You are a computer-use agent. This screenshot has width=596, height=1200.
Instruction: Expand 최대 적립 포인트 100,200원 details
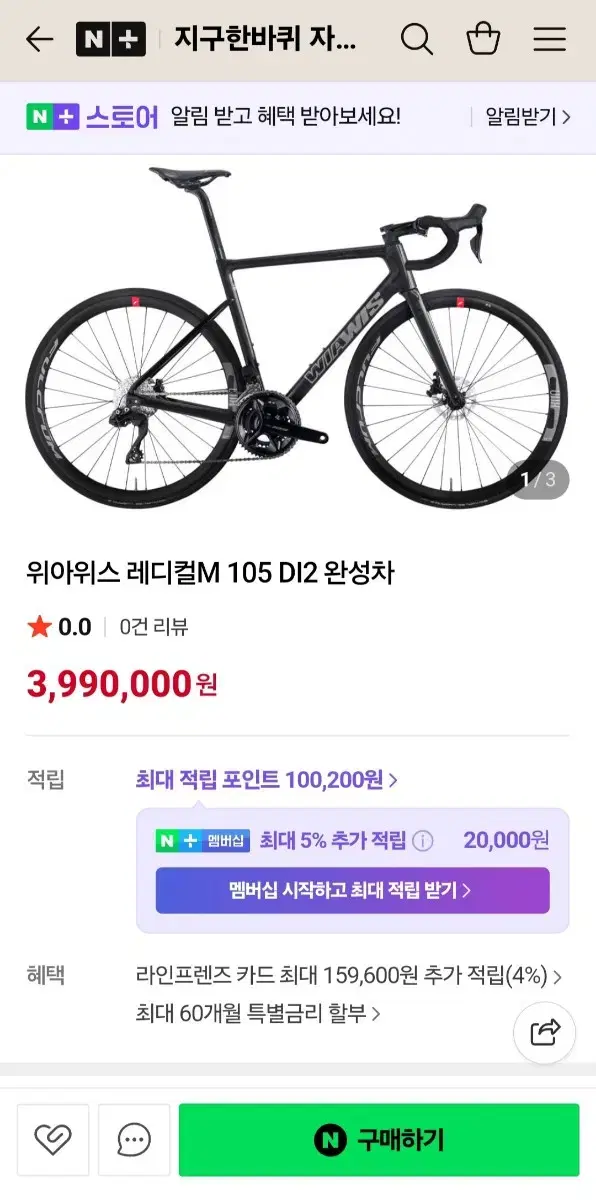pyautogui.click(x=267, y=780)
